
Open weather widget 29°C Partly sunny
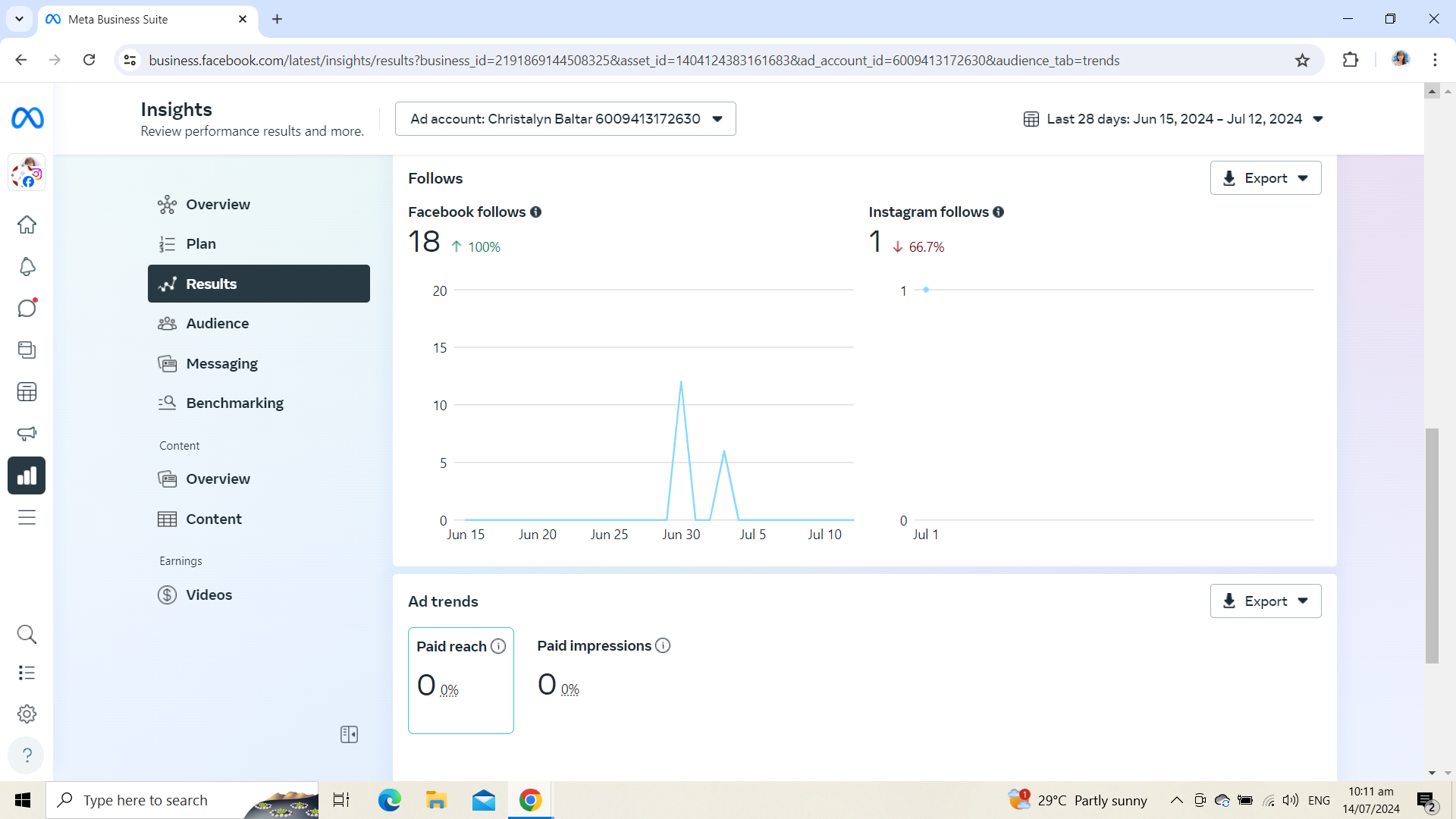tap(1078, 800)
